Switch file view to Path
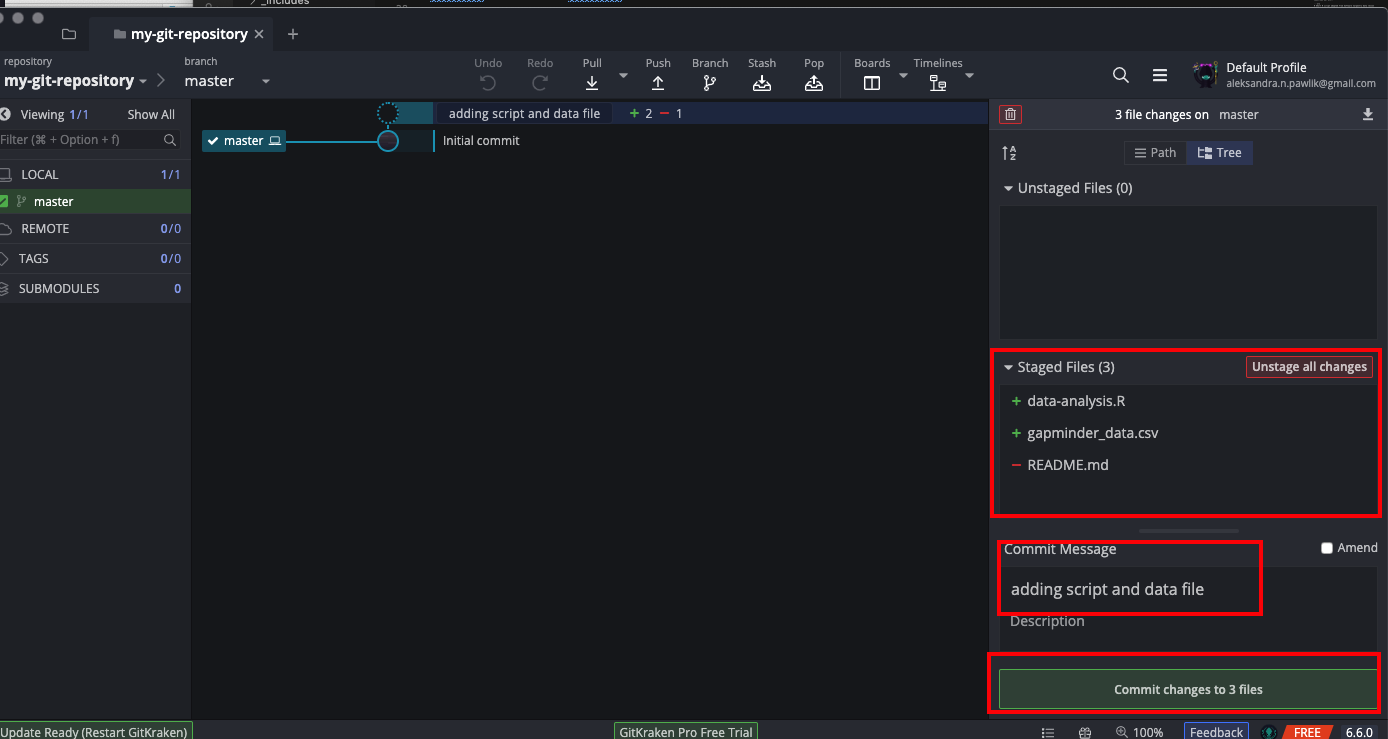 (x=1155, y=153)
